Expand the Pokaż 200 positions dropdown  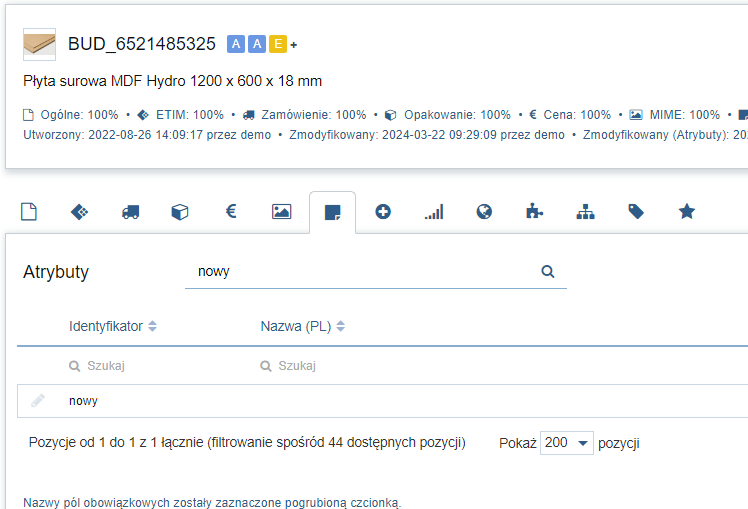567,443
